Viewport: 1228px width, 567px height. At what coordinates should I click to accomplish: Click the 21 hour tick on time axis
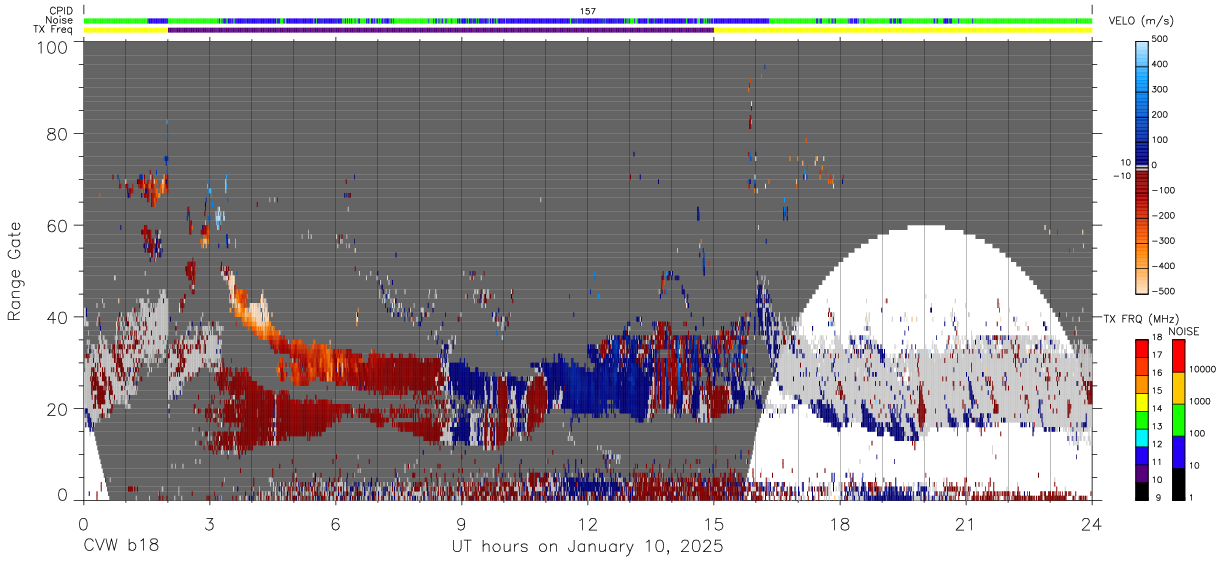tap(966, 523)
